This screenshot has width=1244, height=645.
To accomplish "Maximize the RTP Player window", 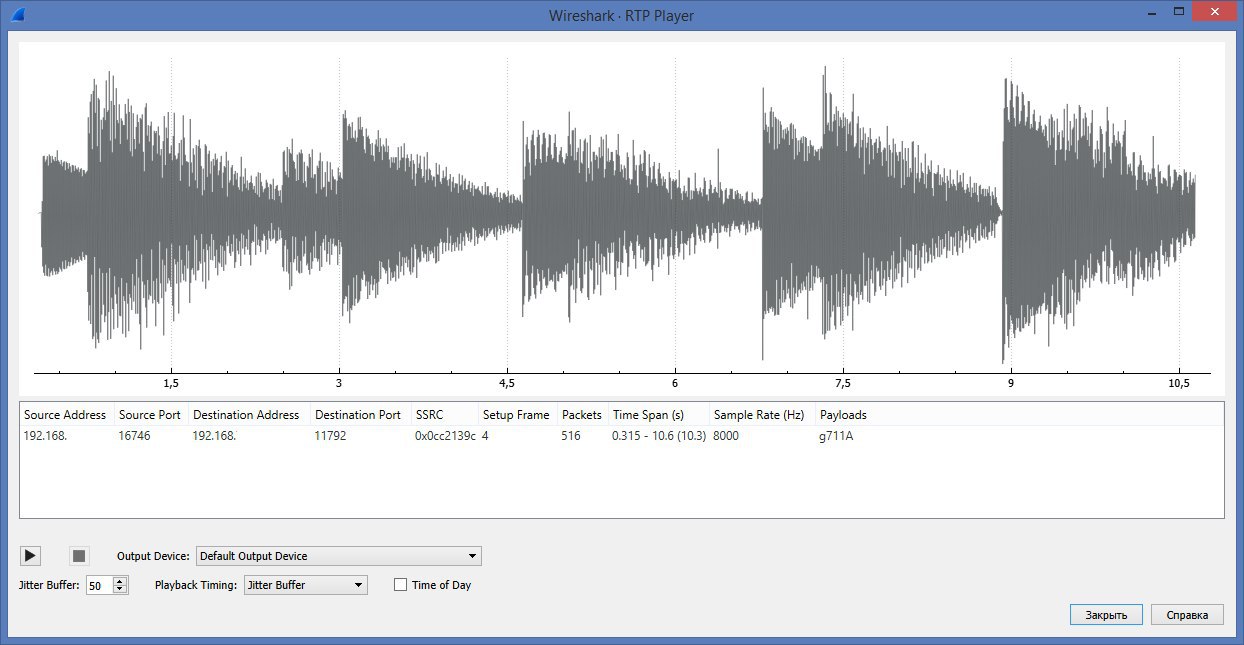I will 1179,11.
